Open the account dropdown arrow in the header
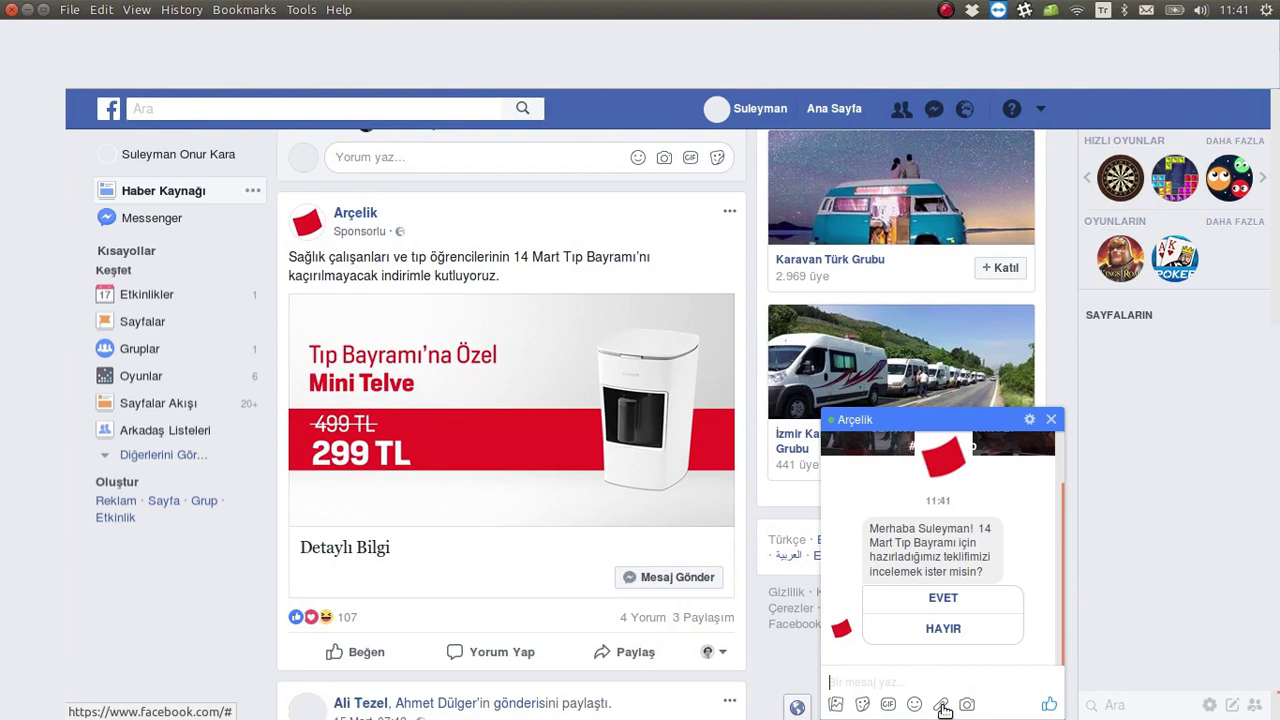Screen dimensions: 1280x720 1041,109
